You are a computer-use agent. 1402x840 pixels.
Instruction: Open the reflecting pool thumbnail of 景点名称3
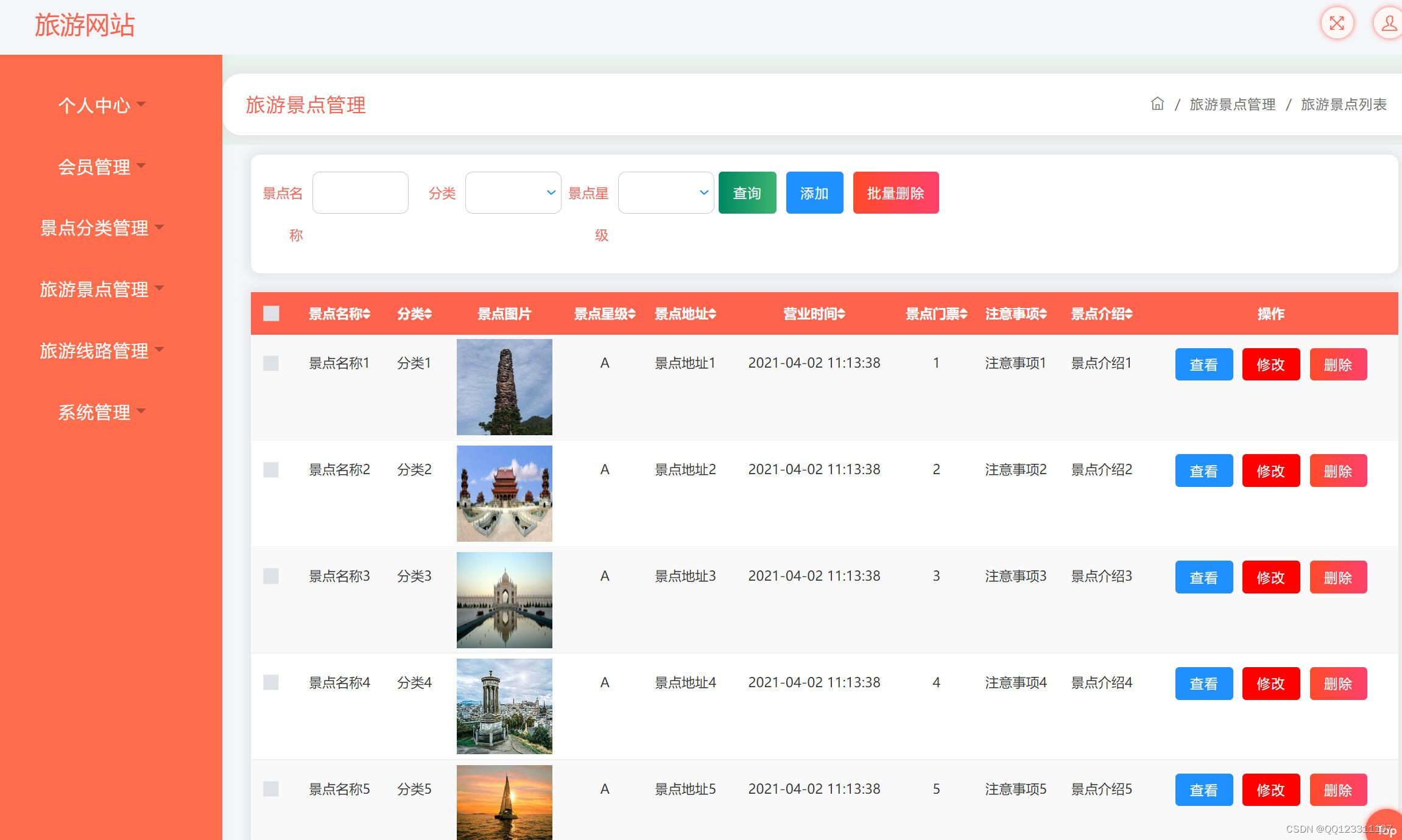[504, 600]
